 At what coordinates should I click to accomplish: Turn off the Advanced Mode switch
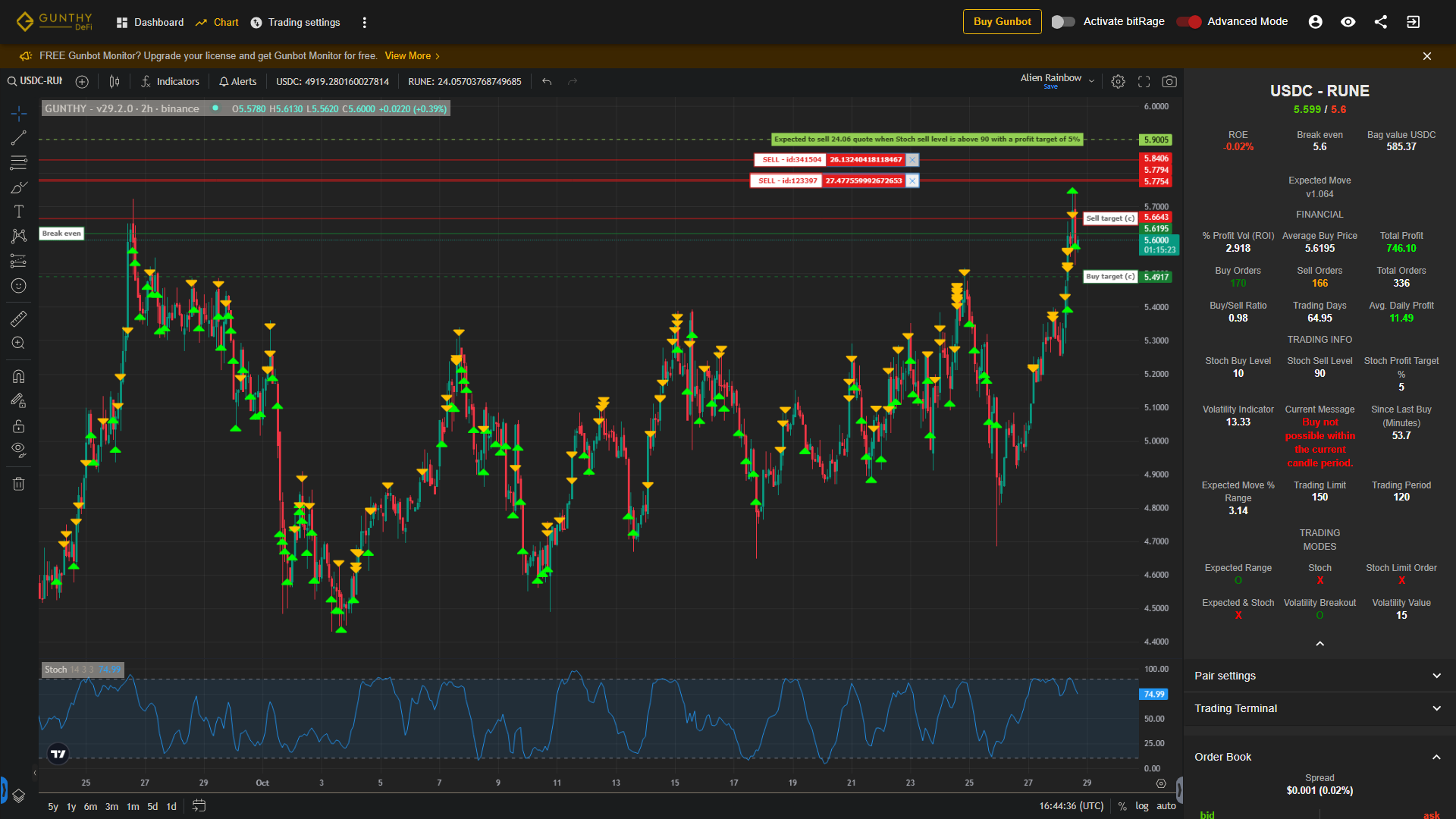point(1189,22)
